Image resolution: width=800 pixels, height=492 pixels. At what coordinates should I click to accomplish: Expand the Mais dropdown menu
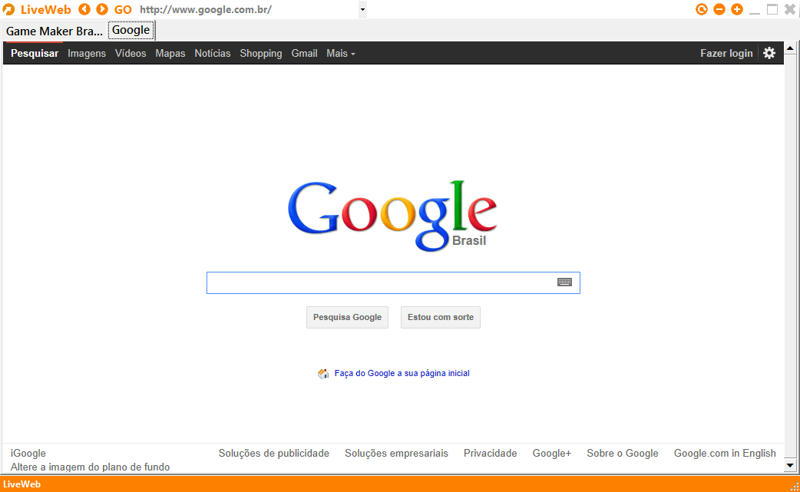[340, 53]
